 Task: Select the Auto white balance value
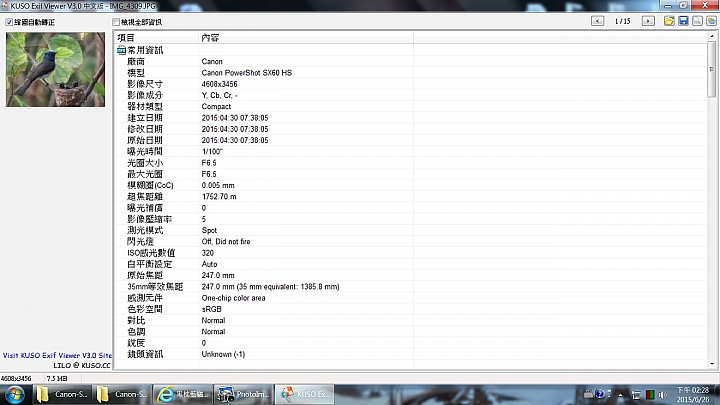(209, 264)
